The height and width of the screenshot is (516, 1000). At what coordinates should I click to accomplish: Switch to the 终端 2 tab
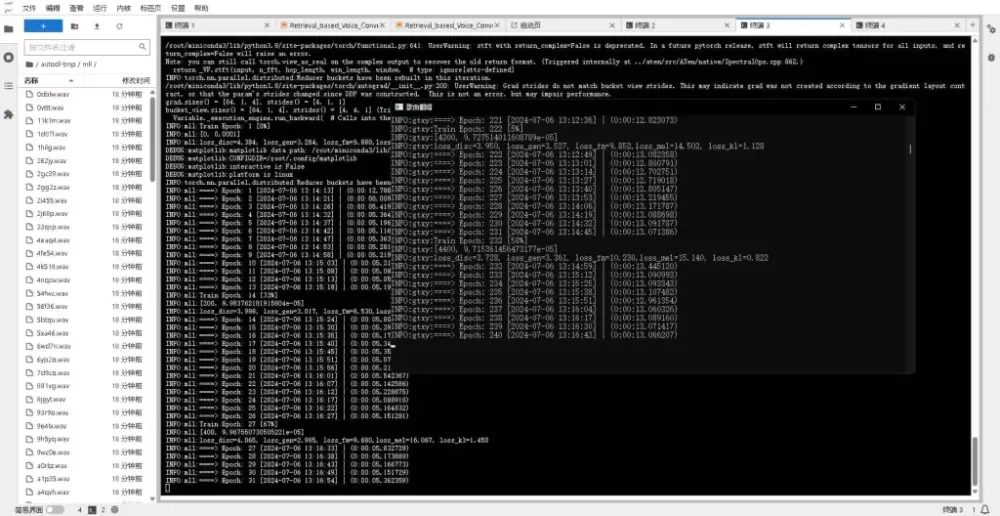pyautogui.click(x=679, y=26)
